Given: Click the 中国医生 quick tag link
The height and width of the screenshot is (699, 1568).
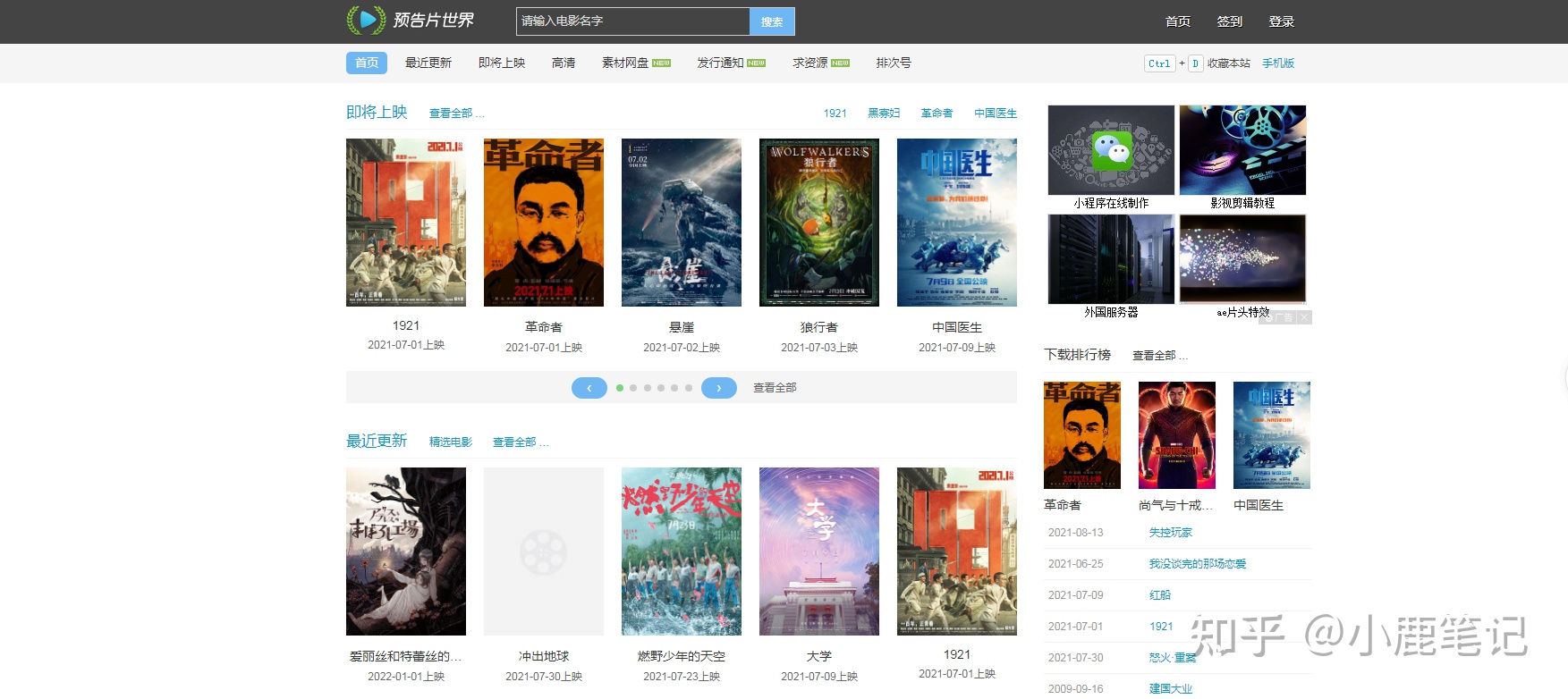Looking at the screenshot, I should click(x=996, y=114).
